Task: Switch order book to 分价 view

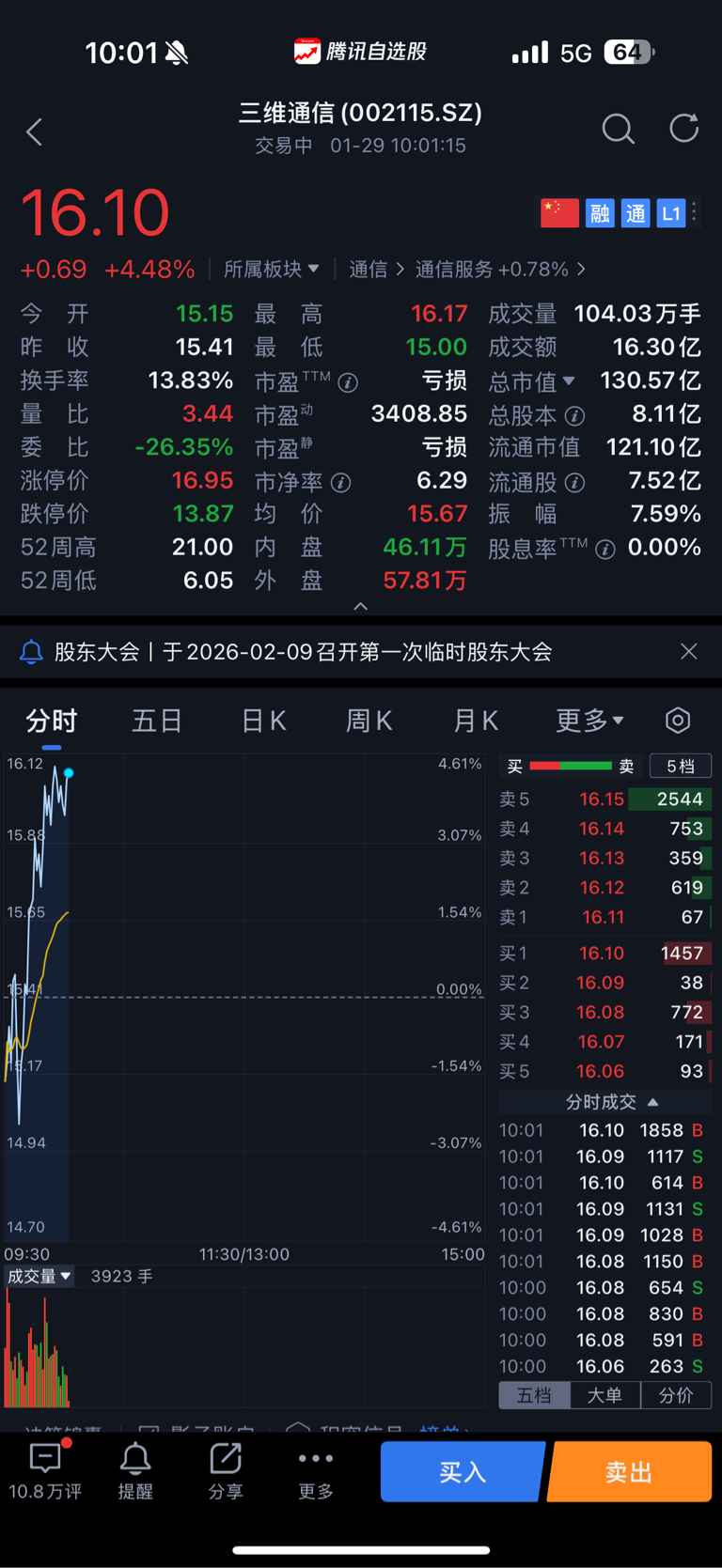Action: pos(676,1395)
